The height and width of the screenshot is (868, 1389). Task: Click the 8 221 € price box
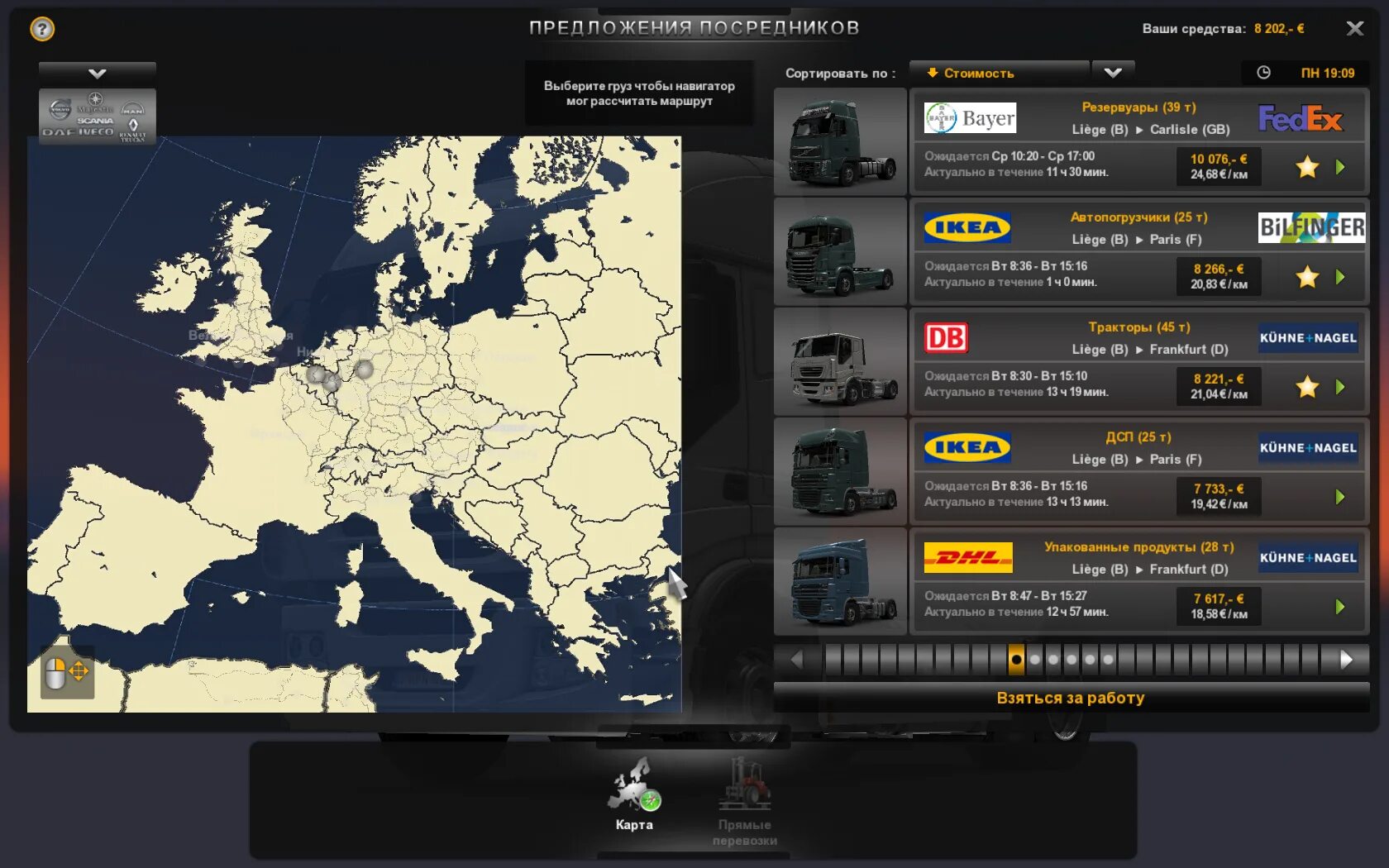[1219, 386]
